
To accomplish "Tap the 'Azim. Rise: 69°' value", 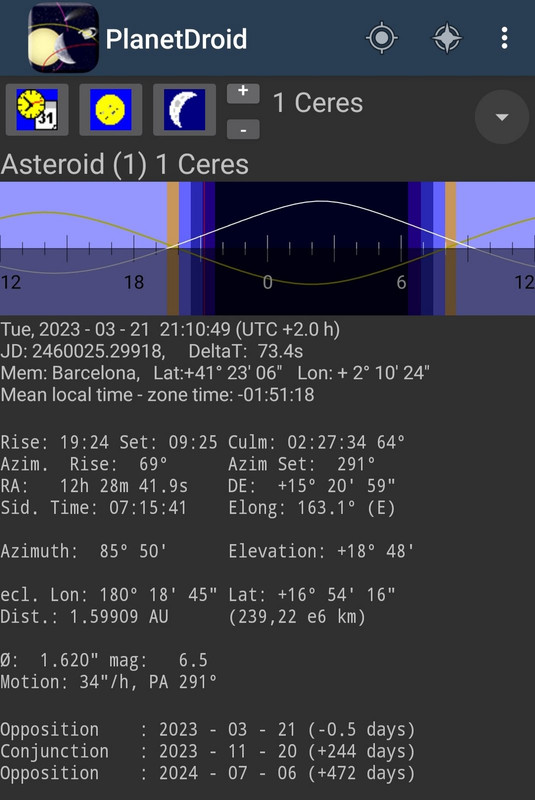I will [84, 464].
